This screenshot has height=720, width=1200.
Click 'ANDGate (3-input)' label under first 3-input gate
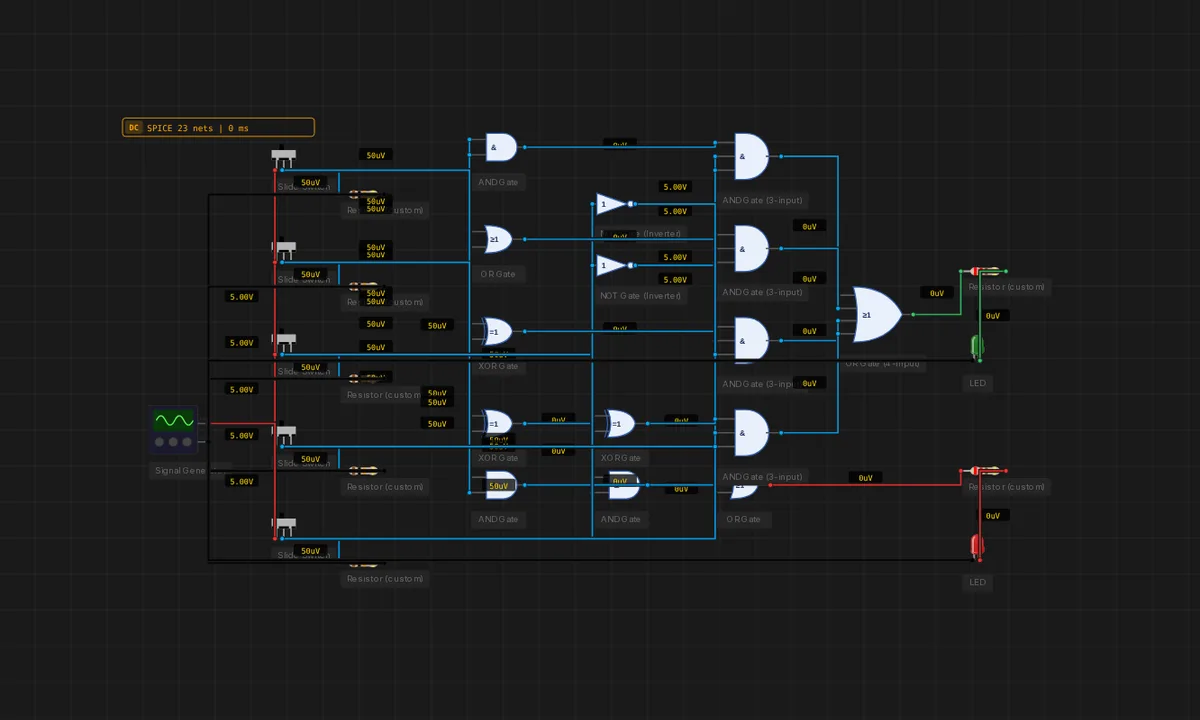tap(763, 200)
